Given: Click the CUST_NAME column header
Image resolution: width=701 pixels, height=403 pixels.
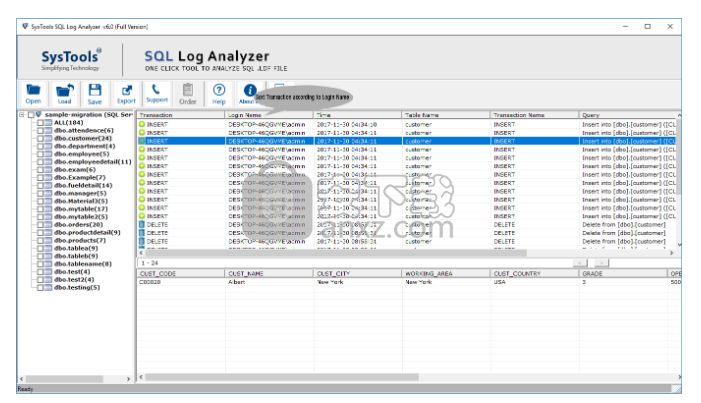Looking at the screenshot, I should tap(269, 273).
